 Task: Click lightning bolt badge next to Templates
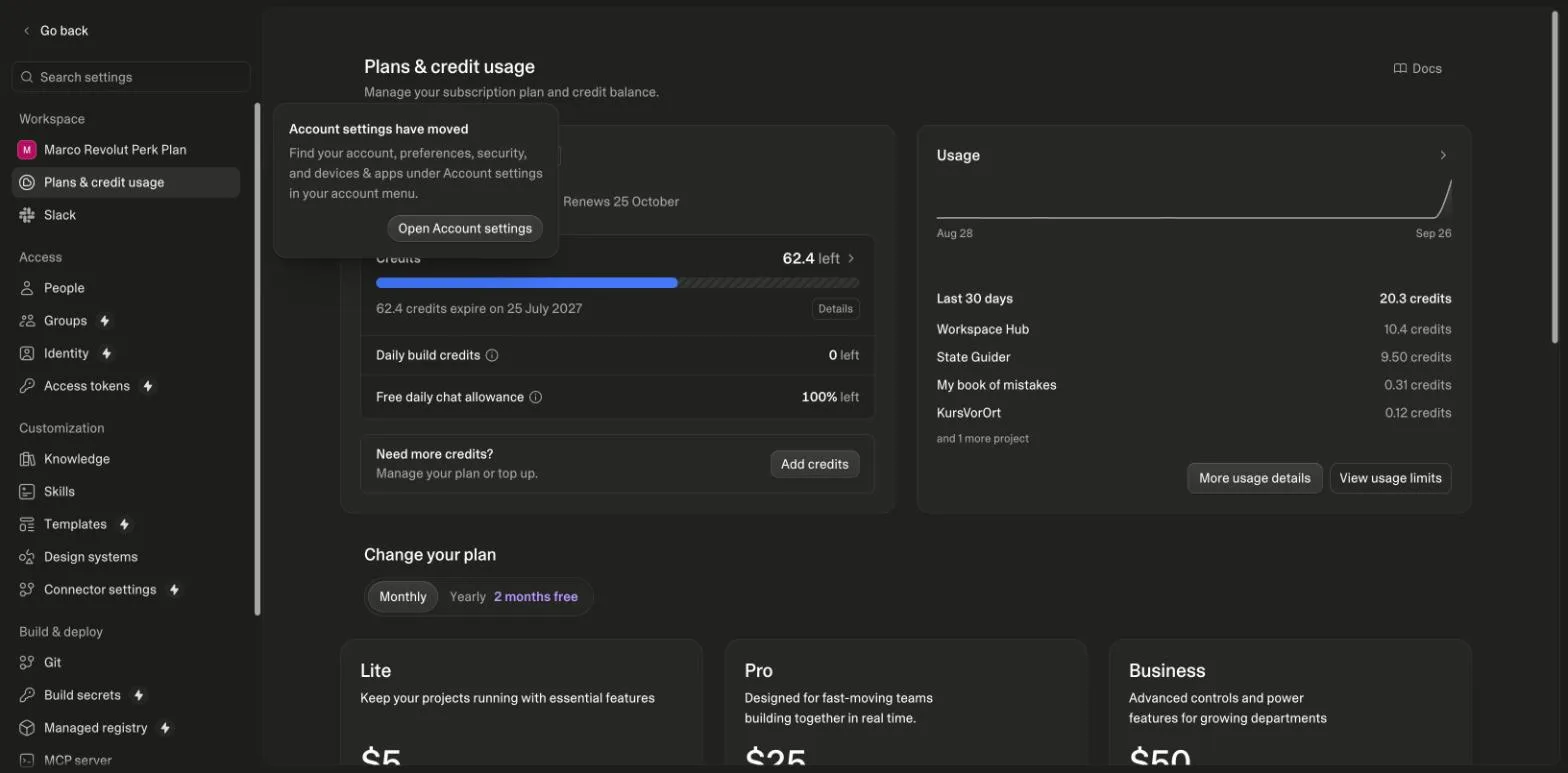[124, 524]
